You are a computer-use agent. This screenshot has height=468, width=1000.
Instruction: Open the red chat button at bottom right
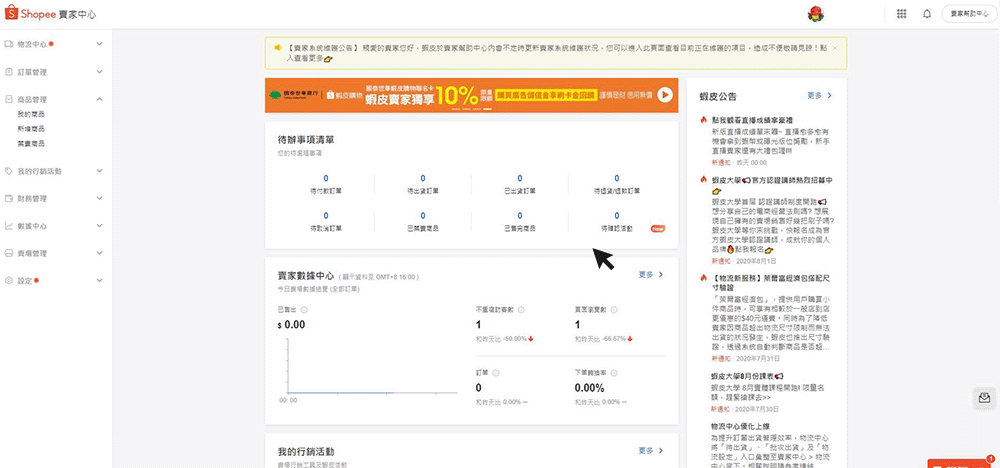click(961, 464)
